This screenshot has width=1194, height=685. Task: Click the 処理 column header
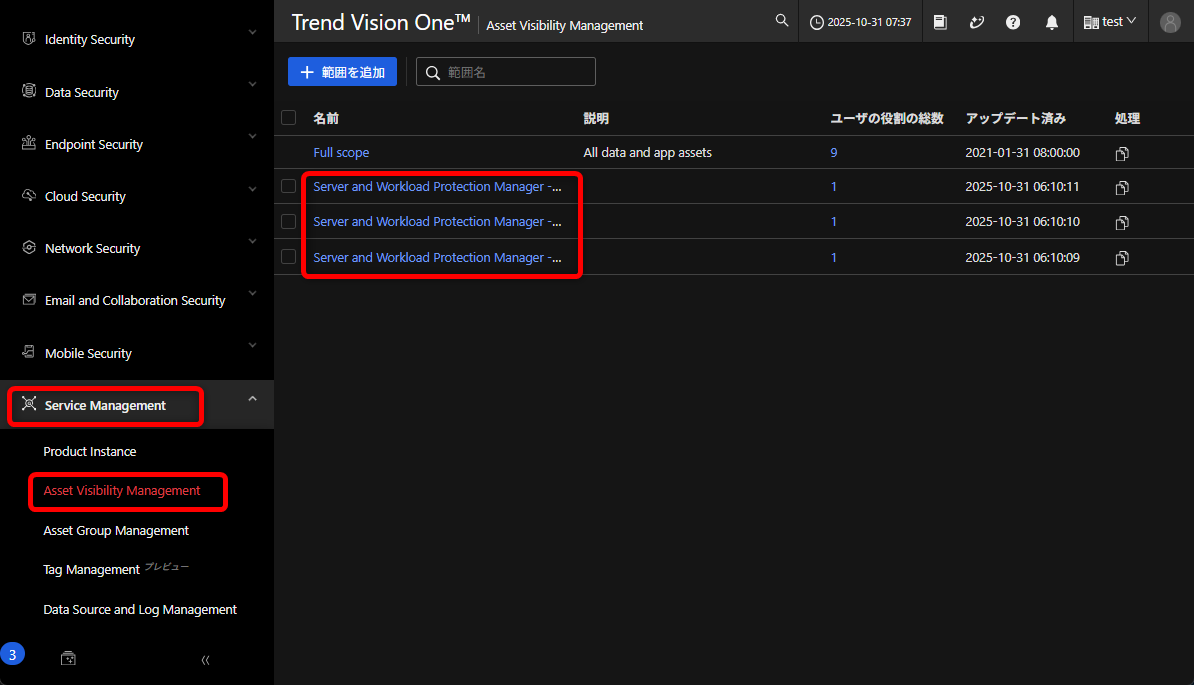click(1127, 118)
